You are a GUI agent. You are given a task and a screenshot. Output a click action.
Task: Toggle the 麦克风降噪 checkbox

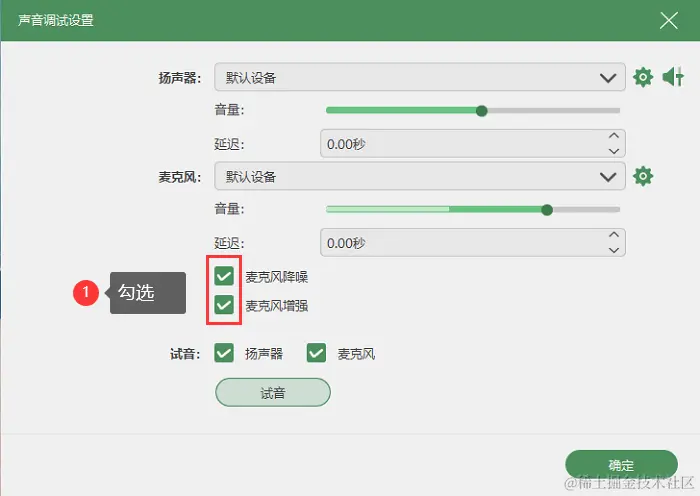click(x=224, y=276)
